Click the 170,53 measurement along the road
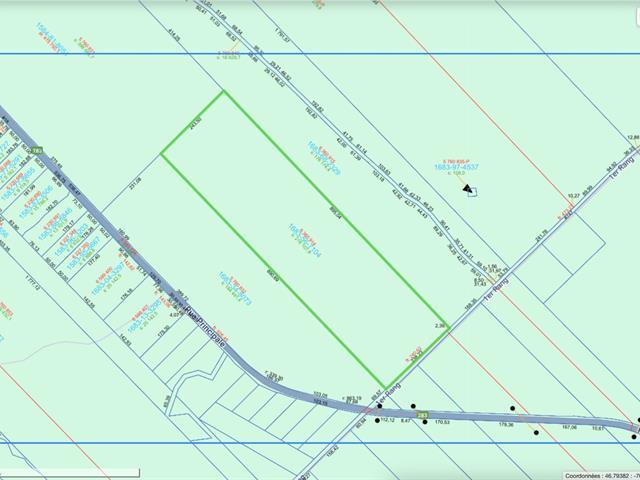 [443, 423]
